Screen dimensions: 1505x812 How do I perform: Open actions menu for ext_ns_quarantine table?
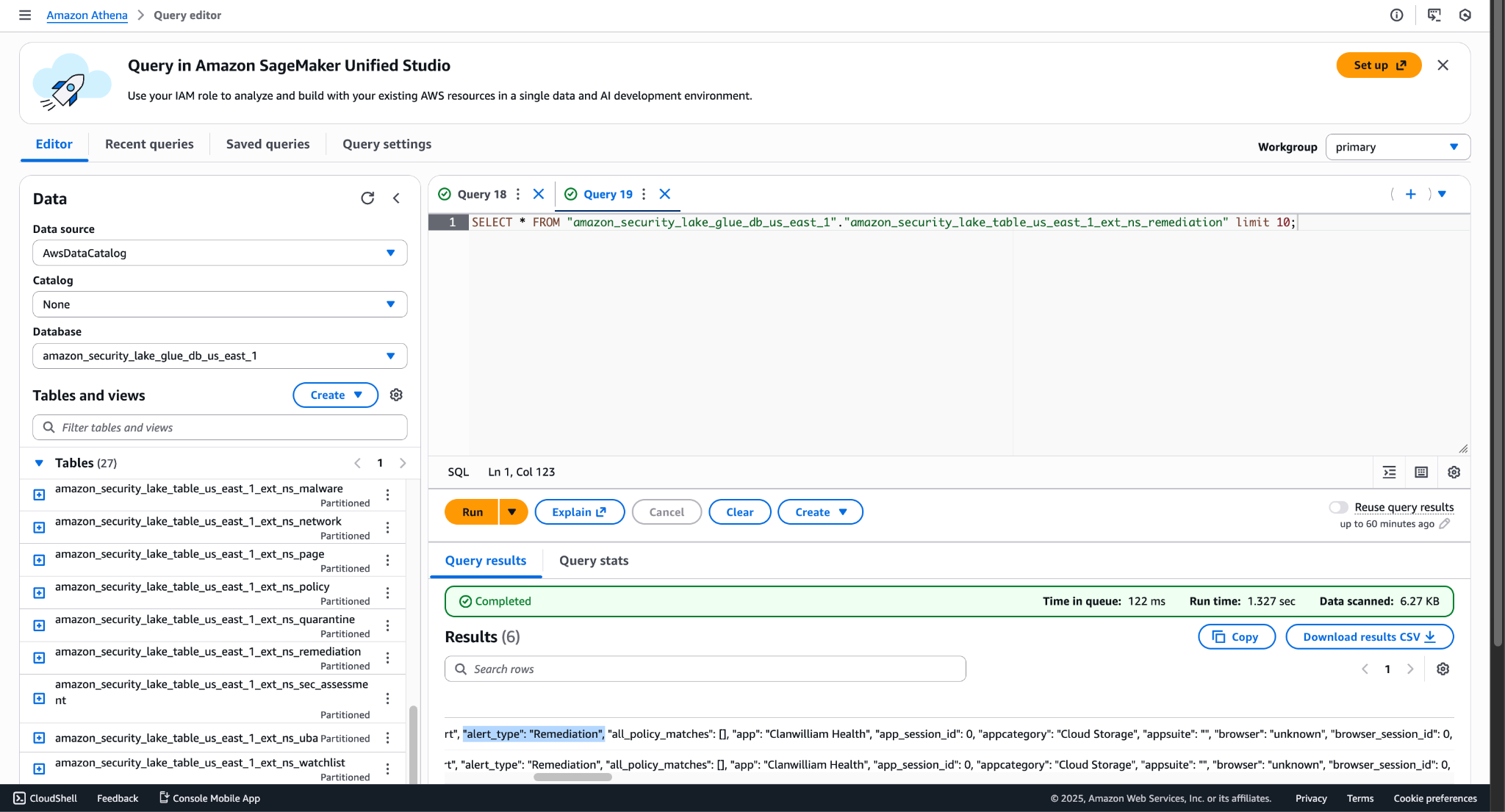tap(388, 626)
